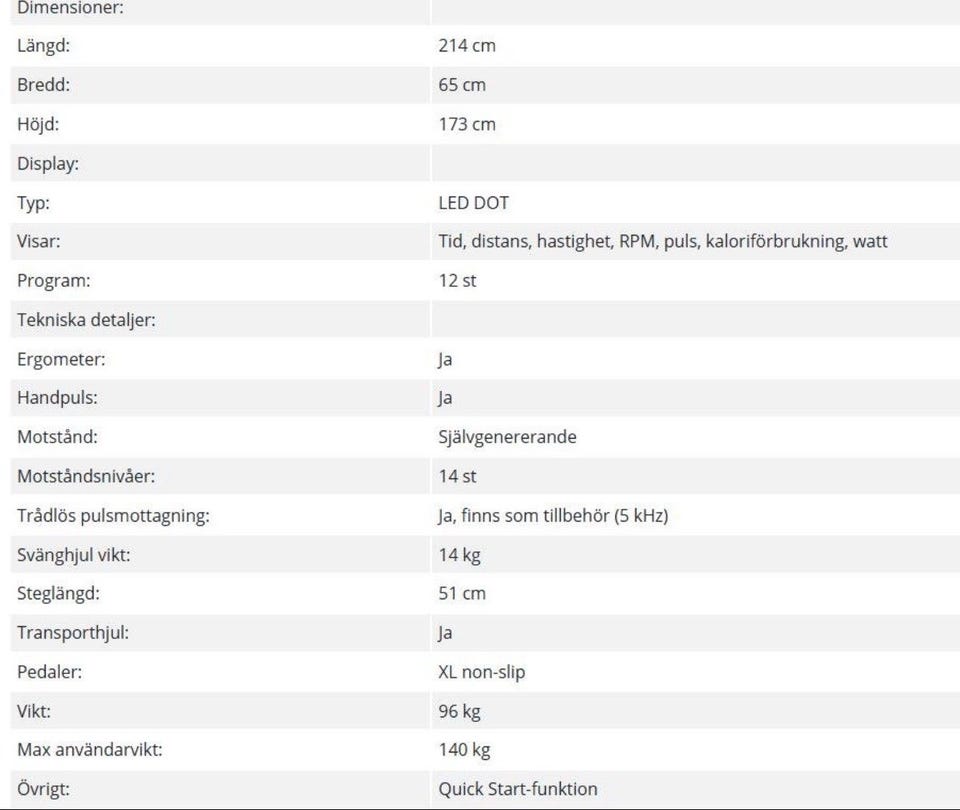
Task: Click the '140 kg' max user weight
Action: coord(464,750)
